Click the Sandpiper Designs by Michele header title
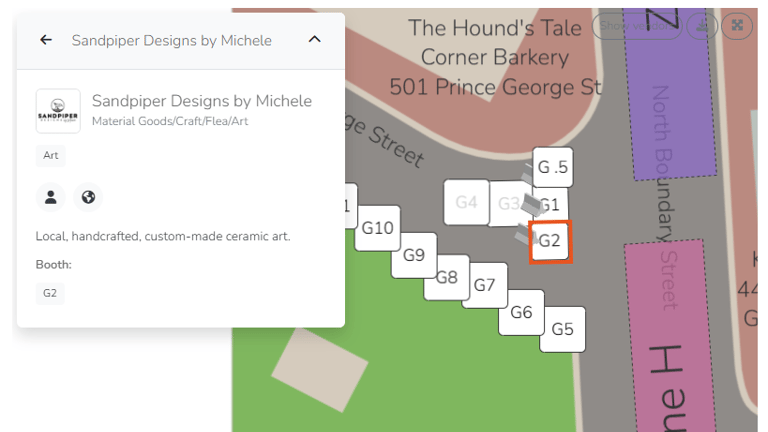 coord(171,40)
